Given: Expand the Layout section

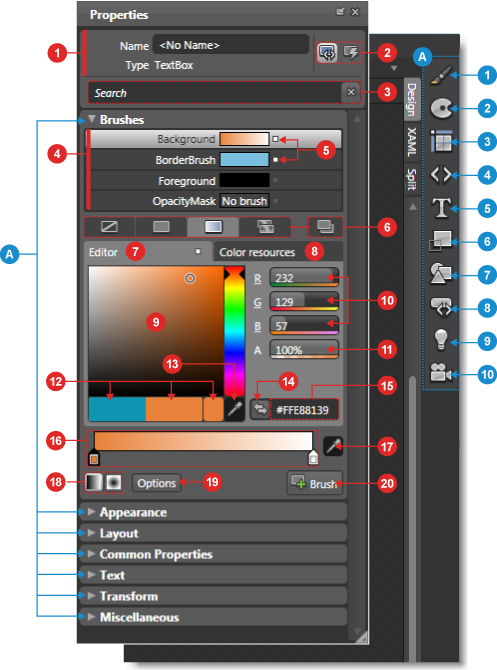Looking at the screenshot, I should click(91, 532).
